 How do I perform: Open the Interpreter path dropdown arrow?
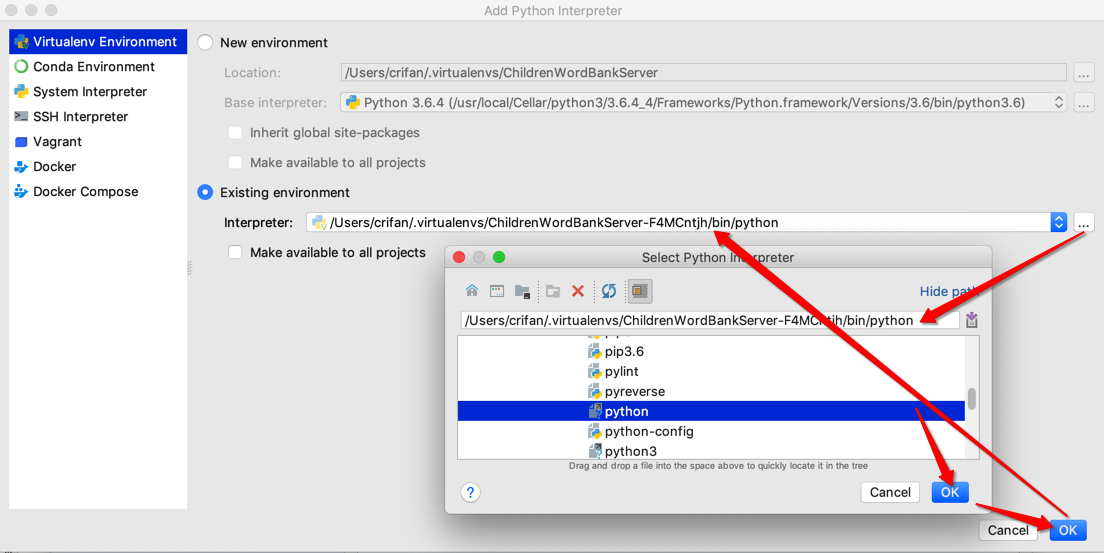(1058, 223)
